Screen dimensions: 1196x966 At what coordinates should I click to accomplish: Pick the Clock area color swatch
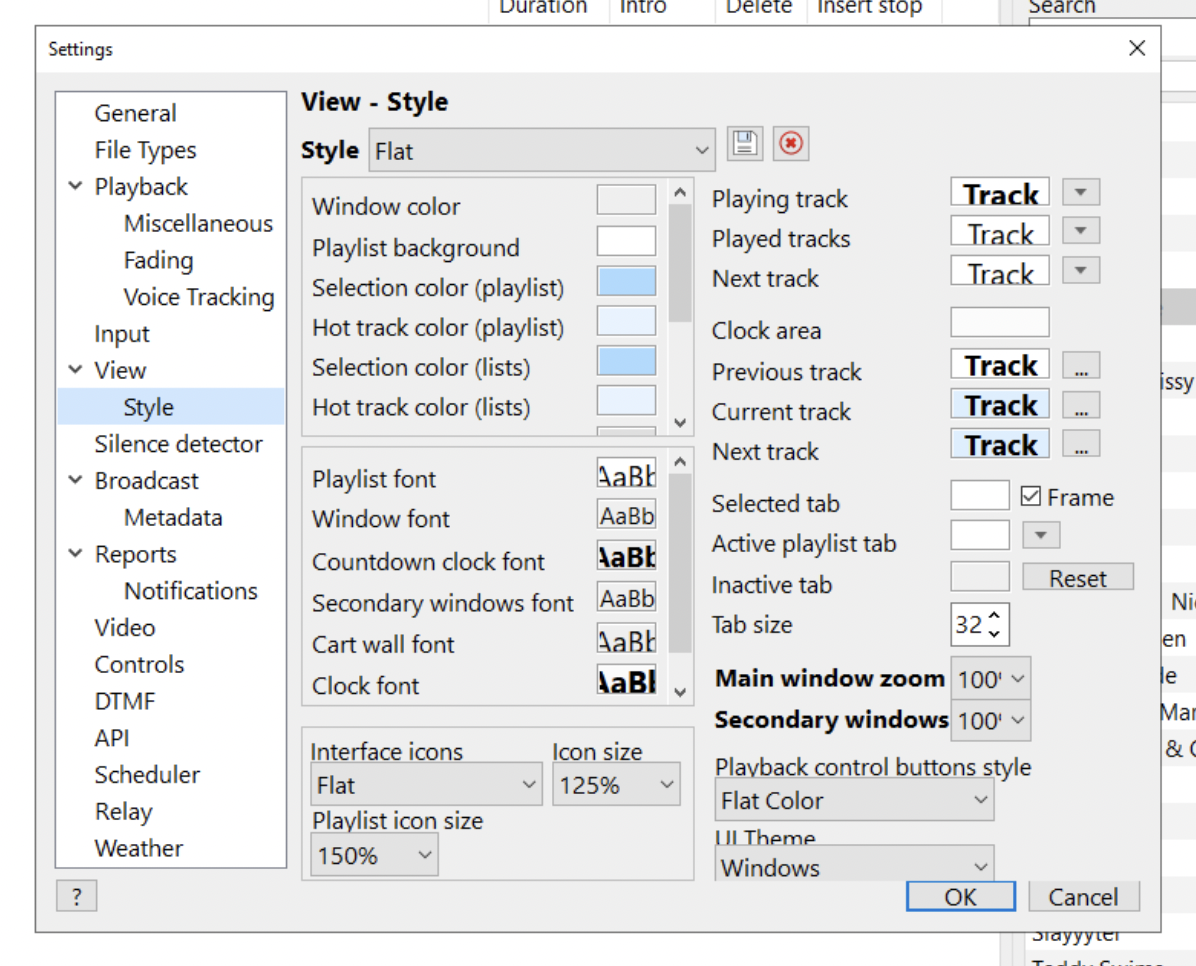pyautogui.click(x=999, y=322)
